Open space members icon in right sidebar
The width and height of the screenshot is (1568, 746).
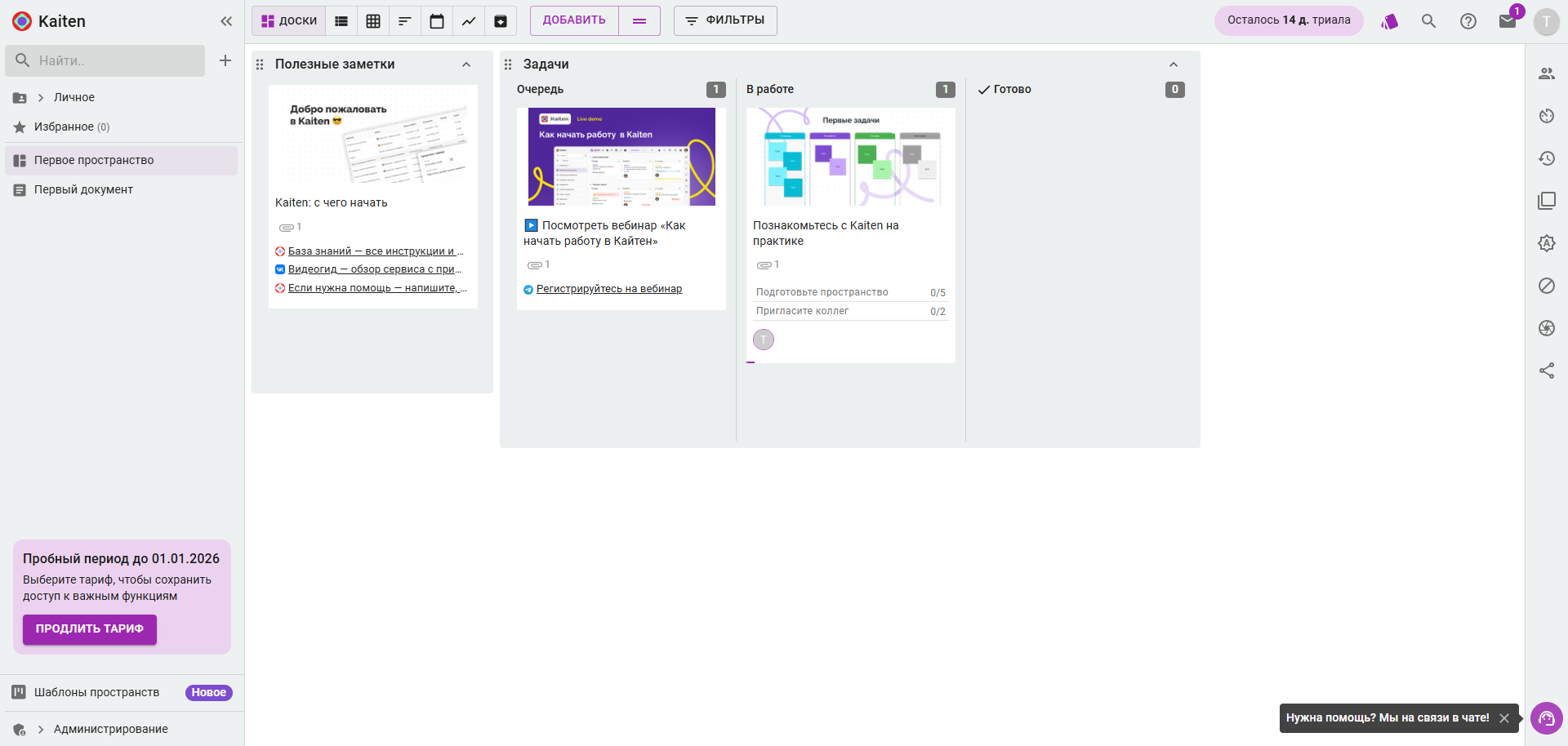pyautogui.click(x=1547, y=73)
